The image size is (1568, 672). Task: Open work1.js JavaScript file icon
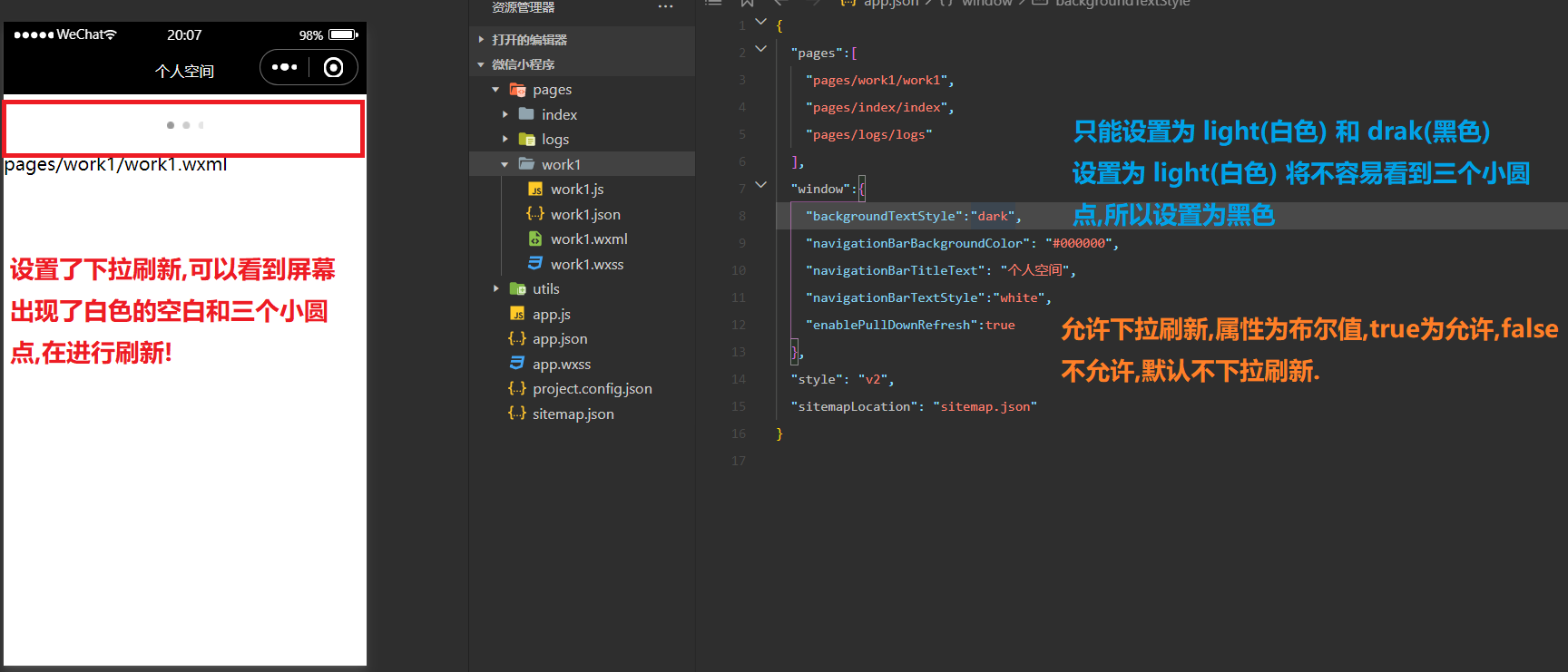(x=535, y=190)
